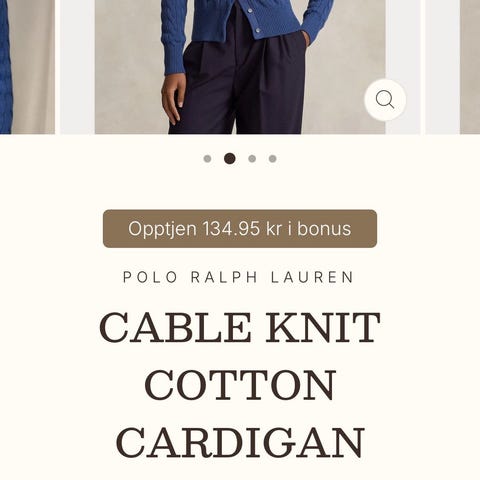Screen dimensions: 480x480
Task: Show previous photo peeking at left edge
Action: (27, 67)
